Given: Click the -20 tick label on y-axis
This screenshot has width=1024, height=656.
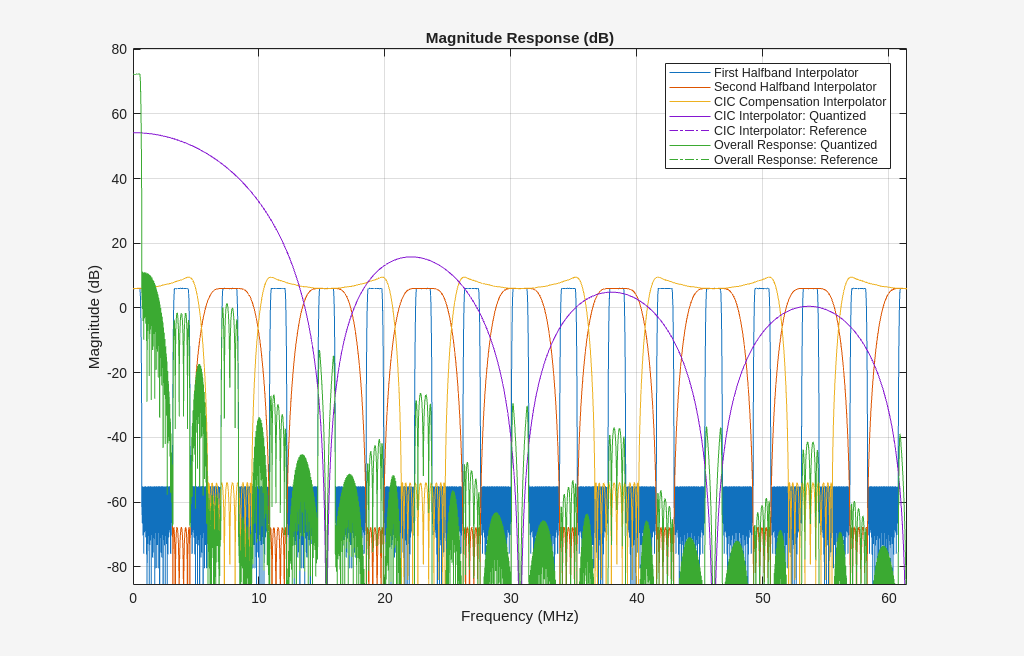Looking at the screenshot, I should click(117, 373).
